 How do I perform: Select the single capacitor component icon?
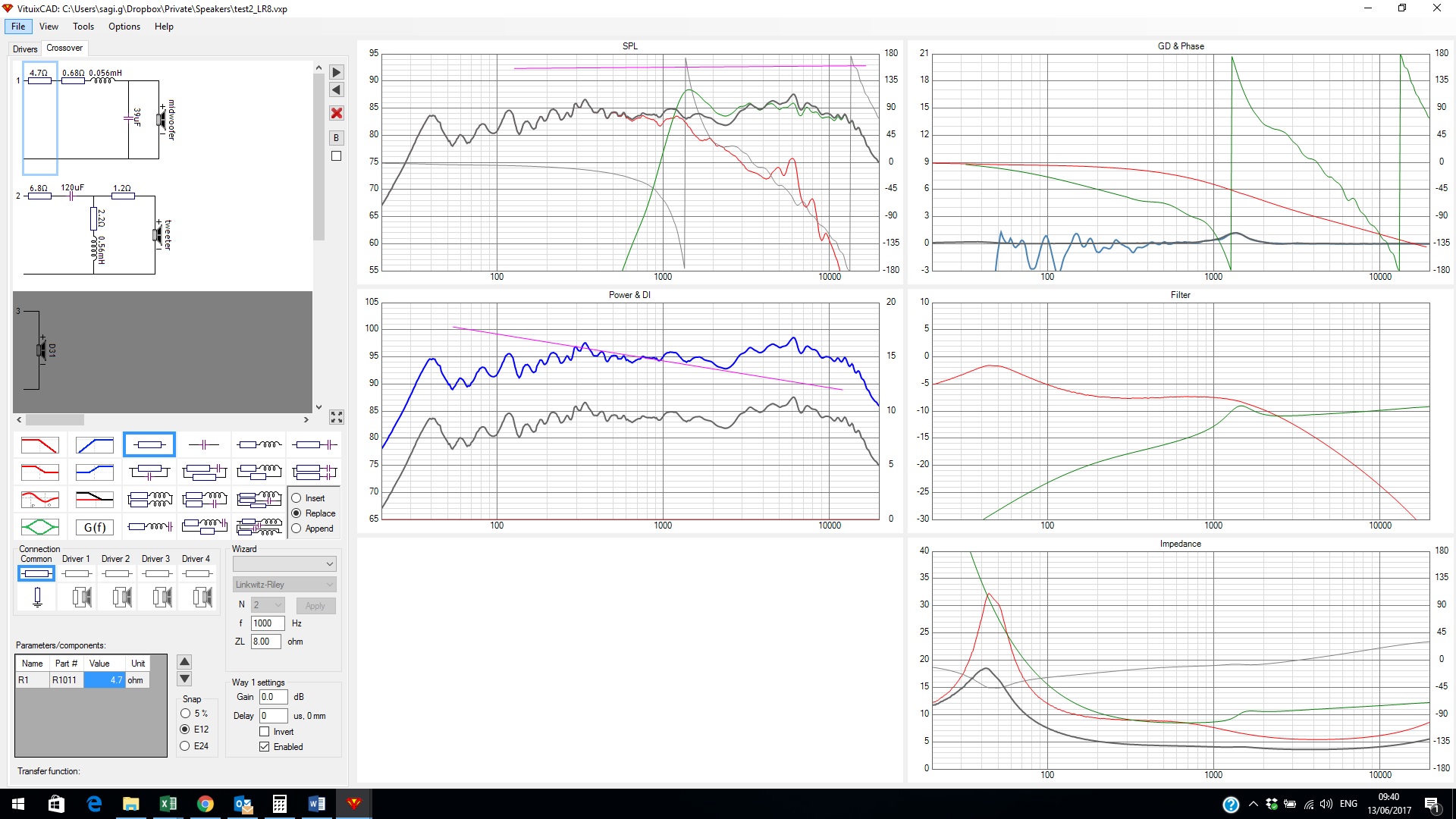coord(203,445)
